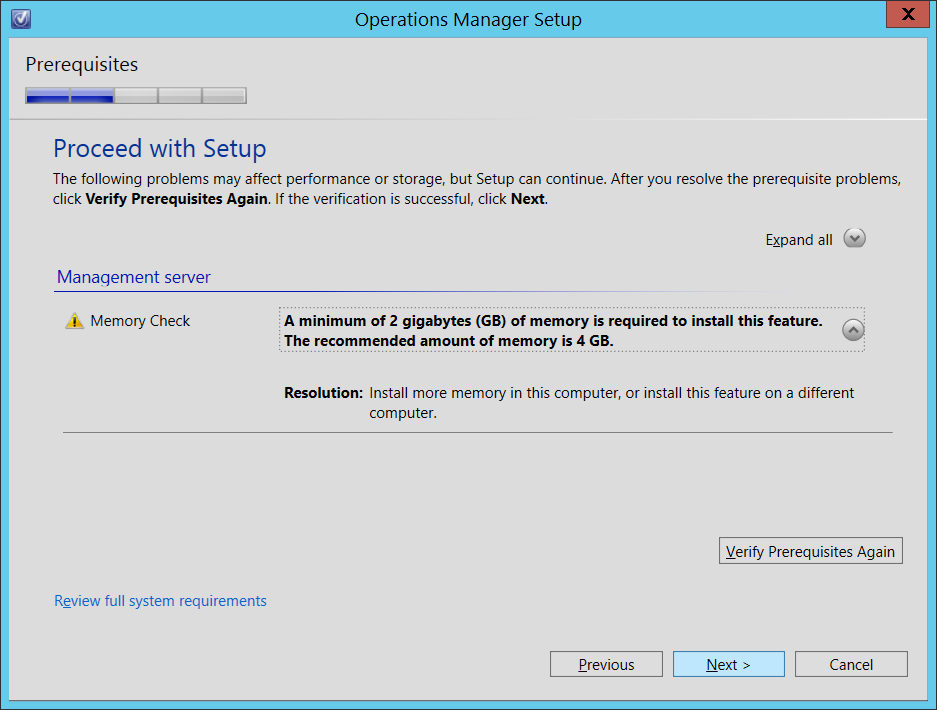Select the memory warning message text box
Screen dimensions: 937x710
(560, 329)
